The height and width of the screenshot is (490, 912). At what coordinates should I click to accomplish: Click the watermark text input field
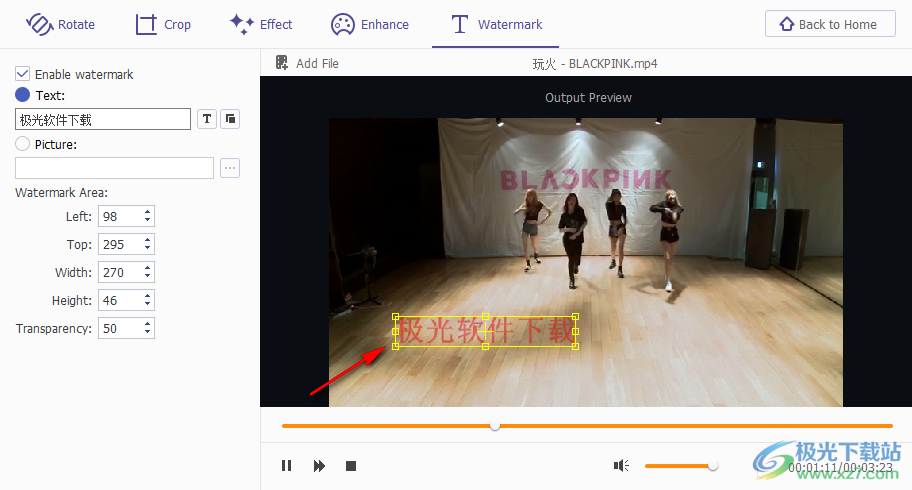[103, 119]
